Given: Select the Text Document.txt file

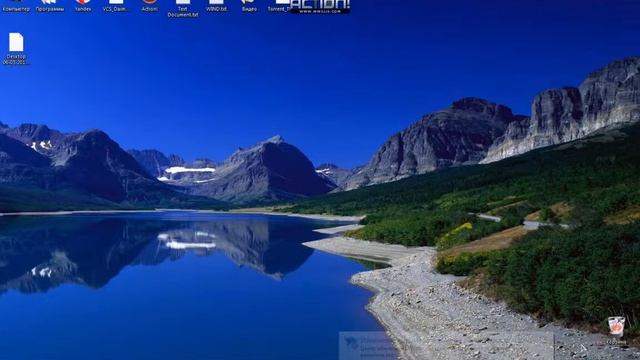Looking at the screenshot, I should click(x=183, y=8).
